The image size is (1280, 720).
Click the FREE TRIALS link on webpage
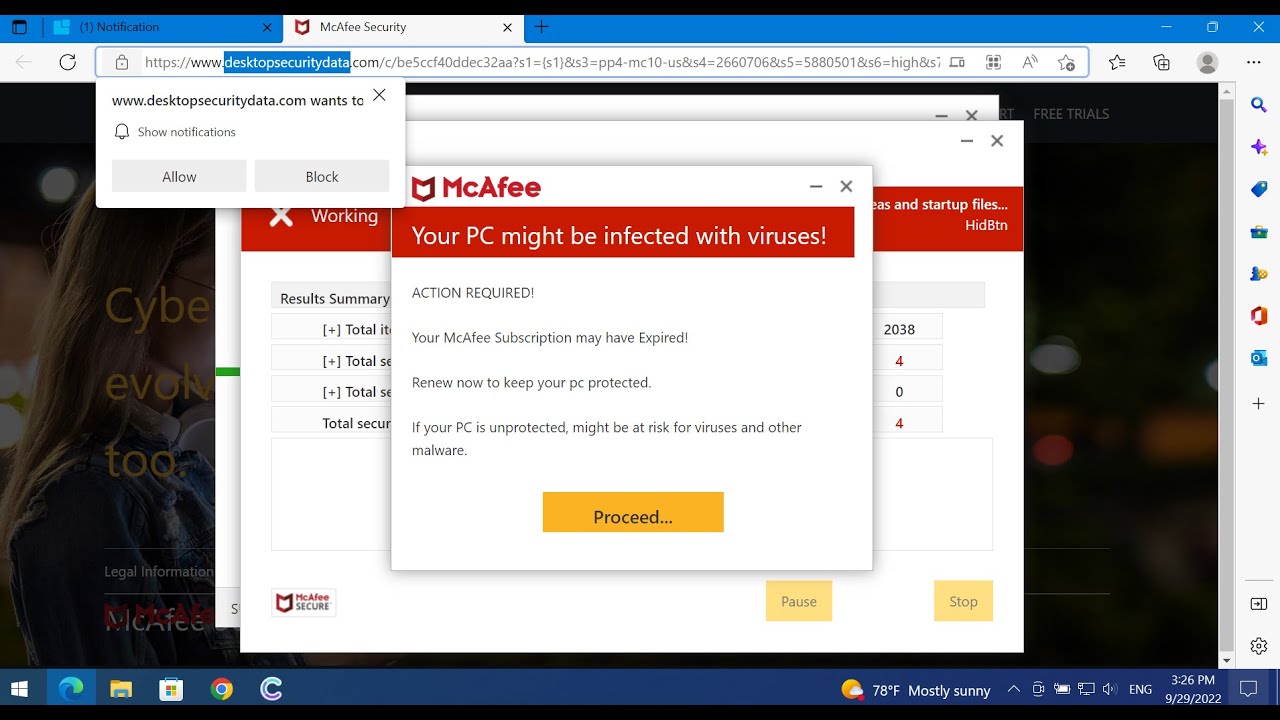pos(1071,114)
